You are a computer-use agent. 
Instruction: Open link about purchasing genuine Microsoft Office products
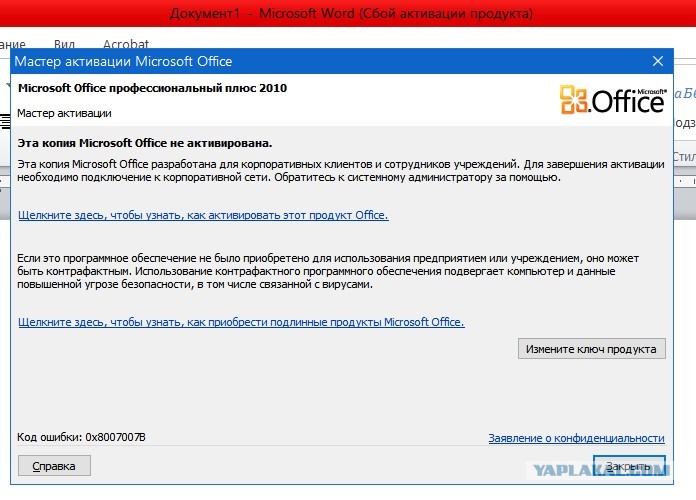pyautogui.click(x=241, y=322)
